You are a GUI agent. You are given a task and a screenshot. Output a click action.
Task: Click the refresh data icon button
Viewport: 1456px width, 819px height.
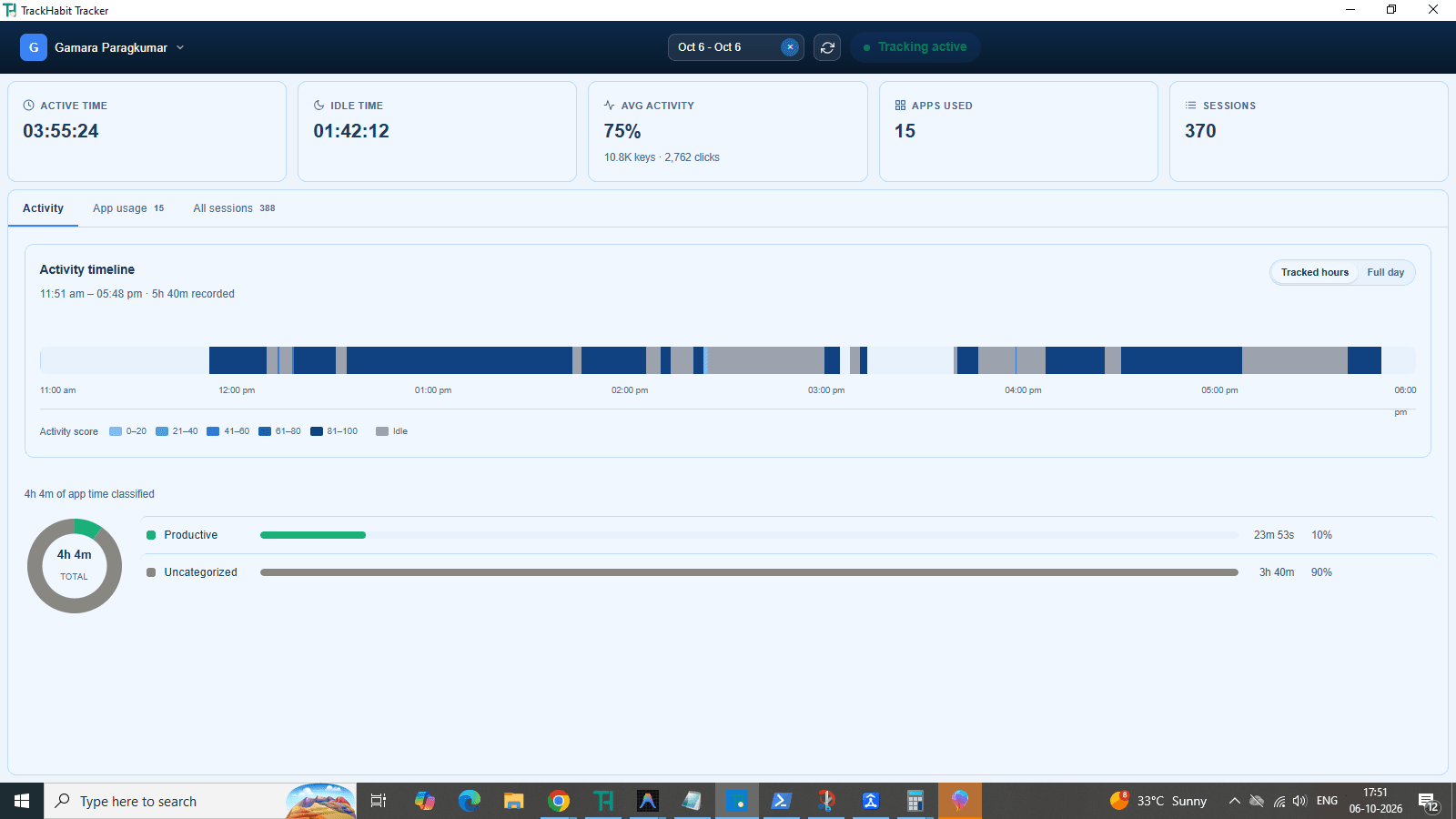click(x=827, y=47)
